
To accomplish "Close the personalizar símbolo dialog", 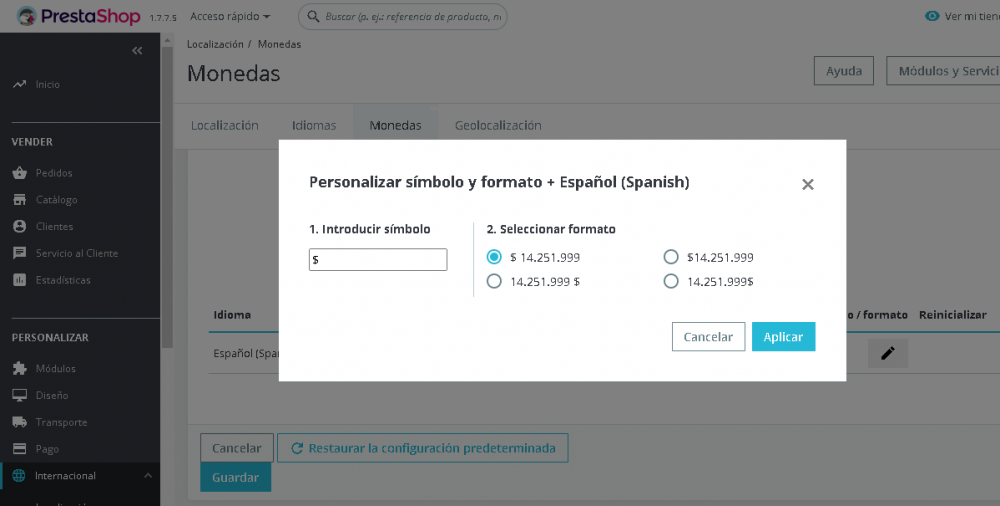I will (x=808, y=185).
